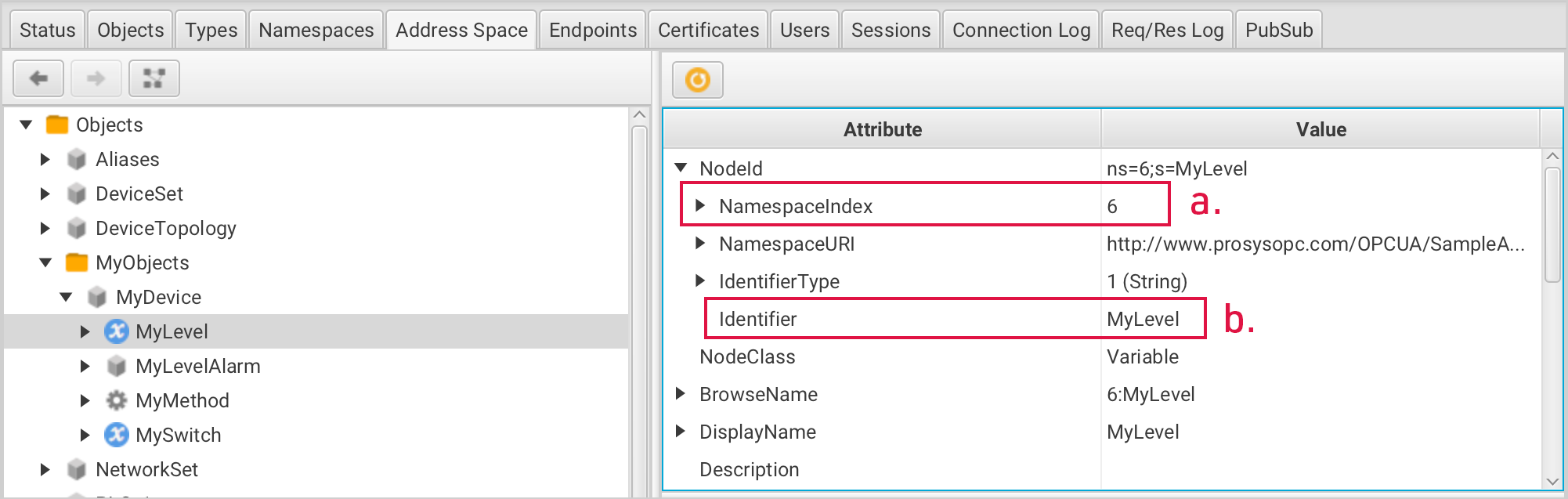Select the DeviceTopology tree item
This screenshot has height=499, width=1568.
(165, 228)
